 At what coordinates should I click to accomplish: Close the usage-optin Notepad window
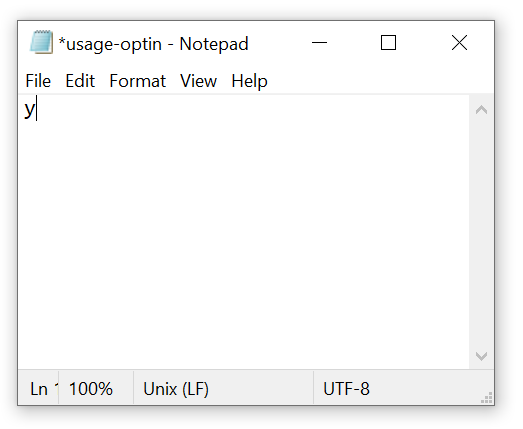point(459,43)
